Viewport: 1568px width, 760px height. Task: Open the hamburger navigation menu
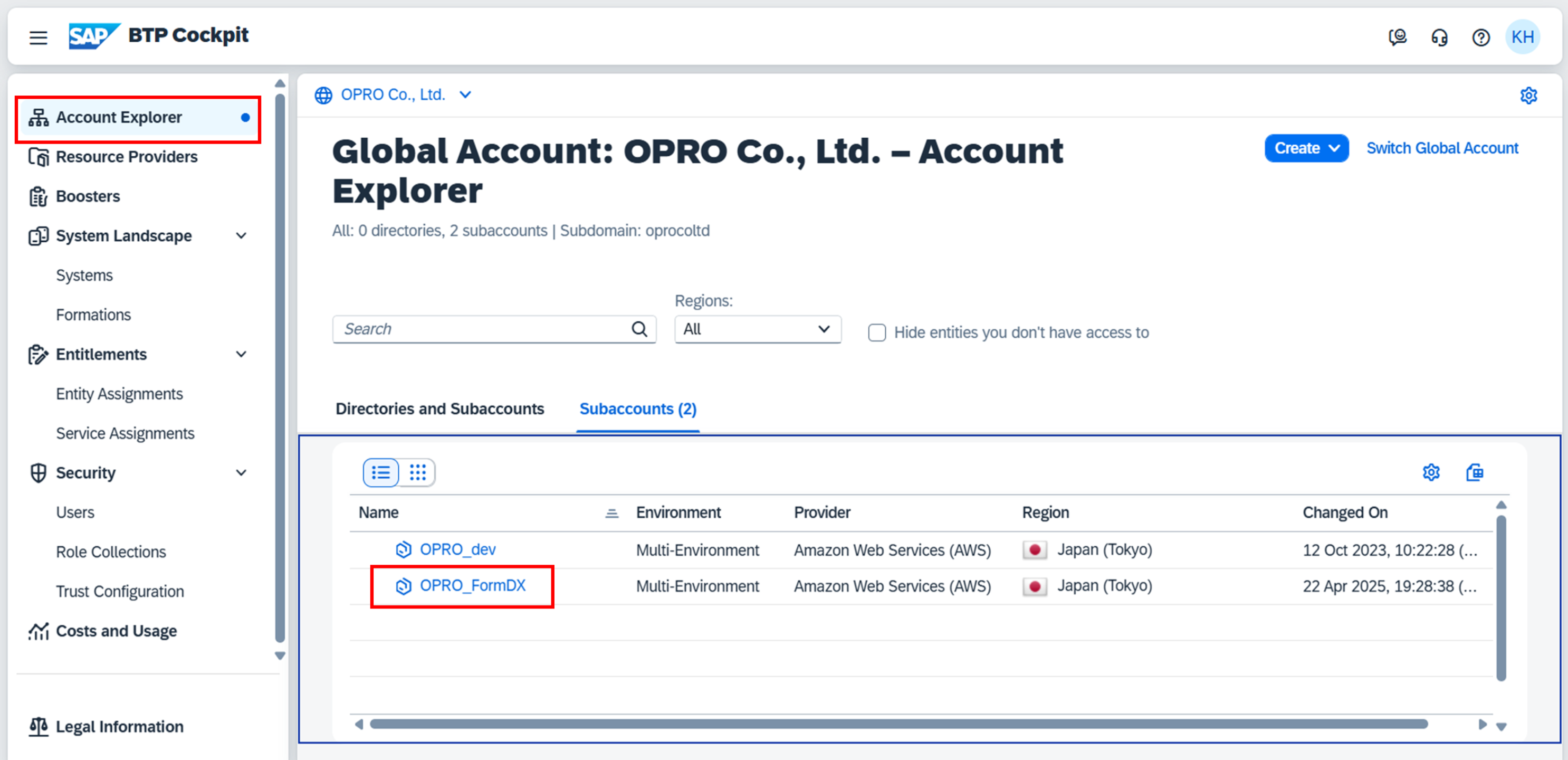tap(39, 37)
